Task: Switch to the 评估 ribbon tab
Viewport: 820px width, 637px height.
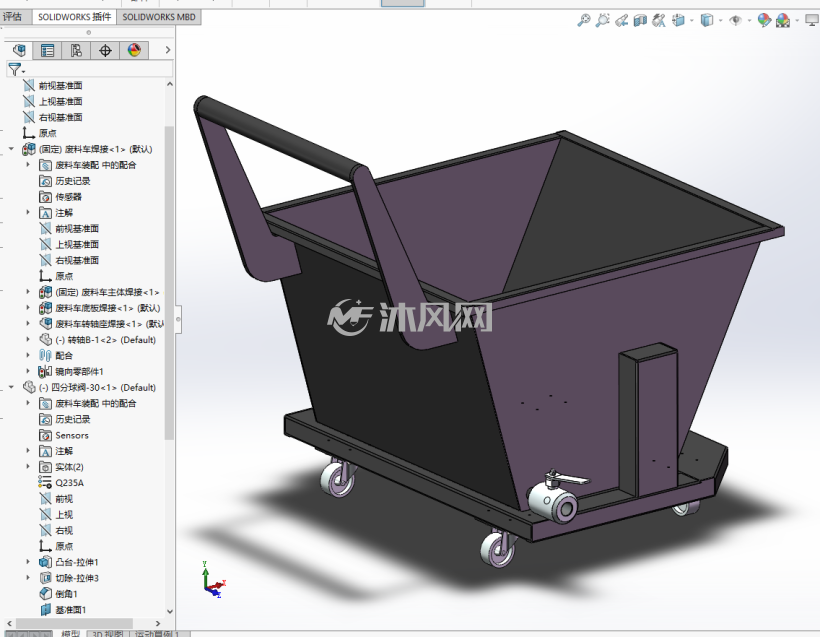Action: click(x=13, y=17)
